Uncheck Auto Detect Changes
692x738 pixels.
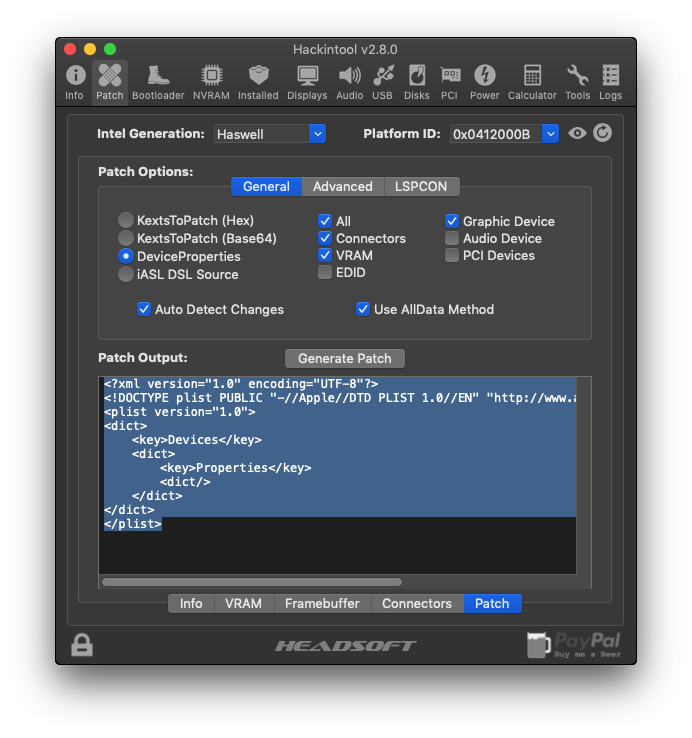145,309
